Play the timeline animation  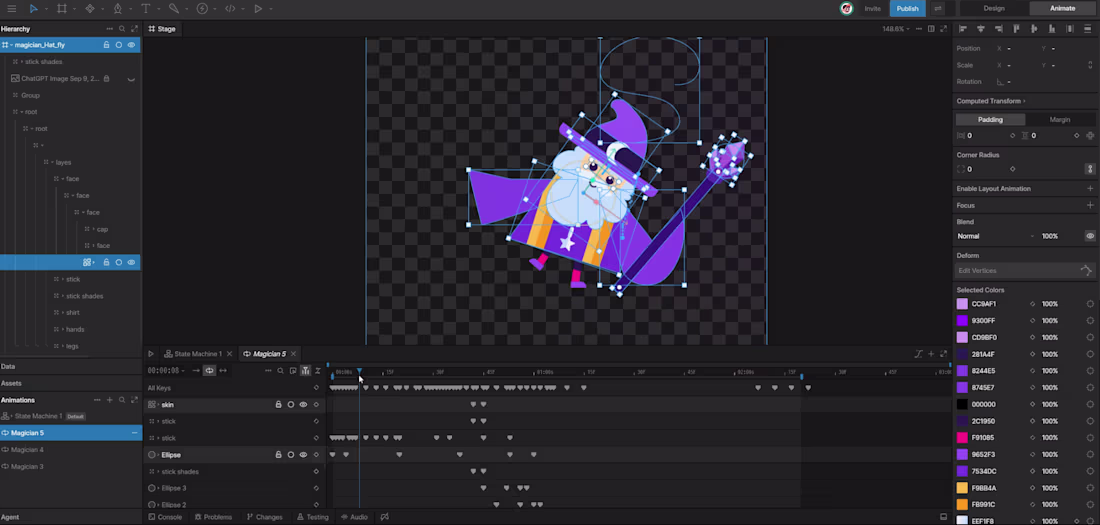tap(150, 354)
